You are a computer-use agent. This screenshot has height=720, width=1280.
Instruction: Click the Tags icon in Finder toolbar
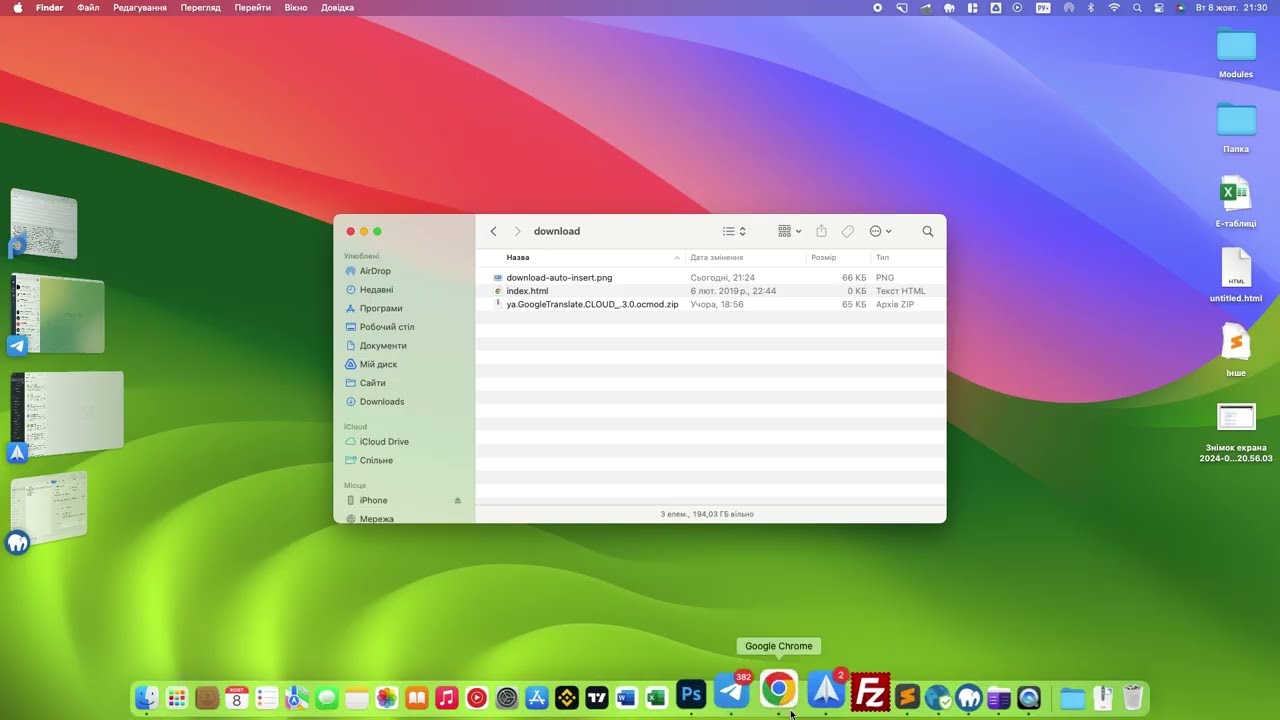tap(847, 231)
